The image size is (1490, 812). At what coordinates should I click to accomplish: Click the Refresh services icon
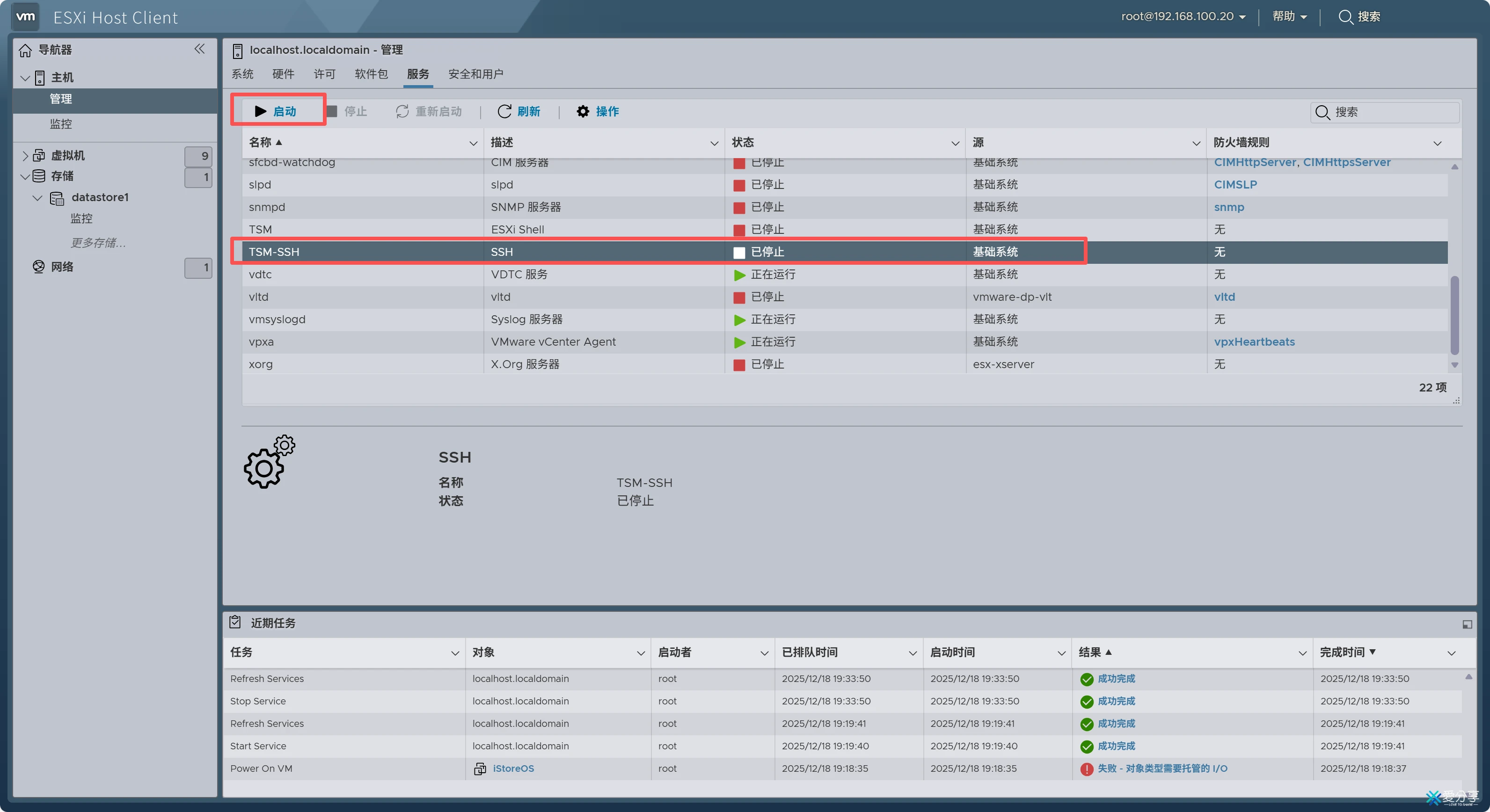pyautogui.click(x=504, y=111)
